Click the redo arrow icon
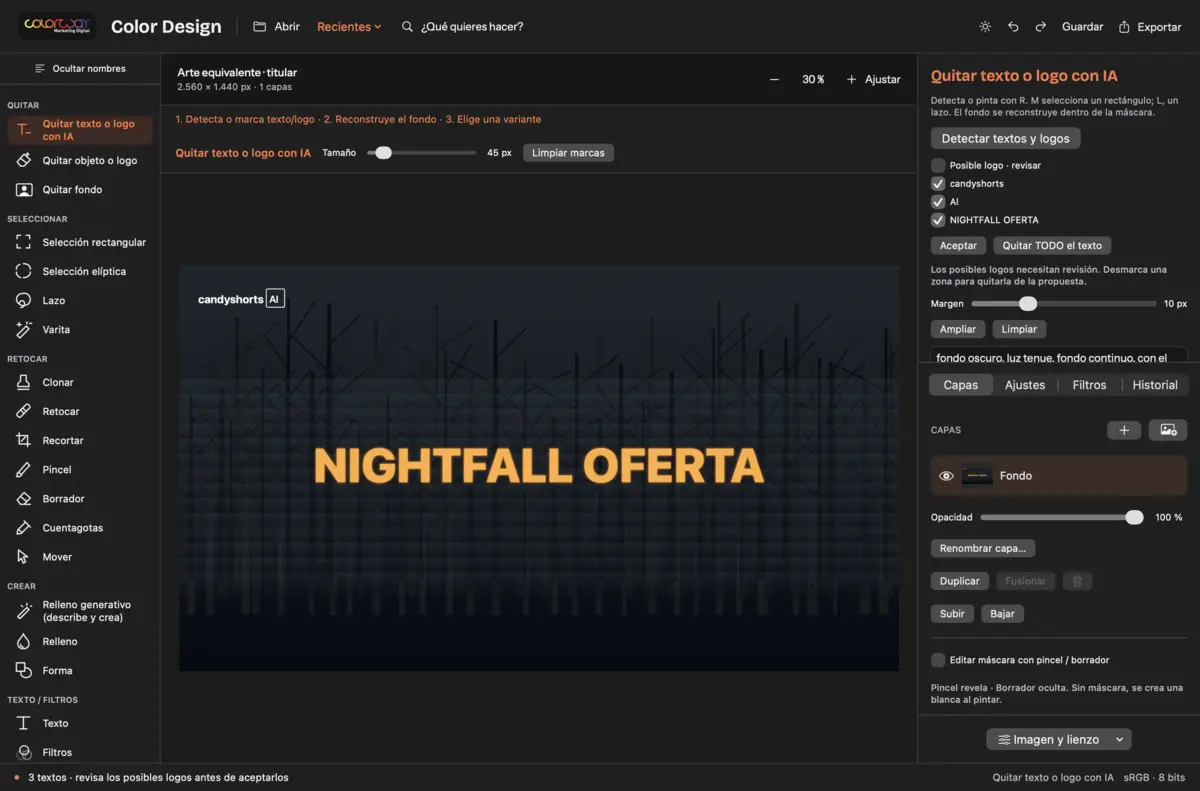The width and height of the screenshot is (1200, 791). click(x=1041, y=27)
